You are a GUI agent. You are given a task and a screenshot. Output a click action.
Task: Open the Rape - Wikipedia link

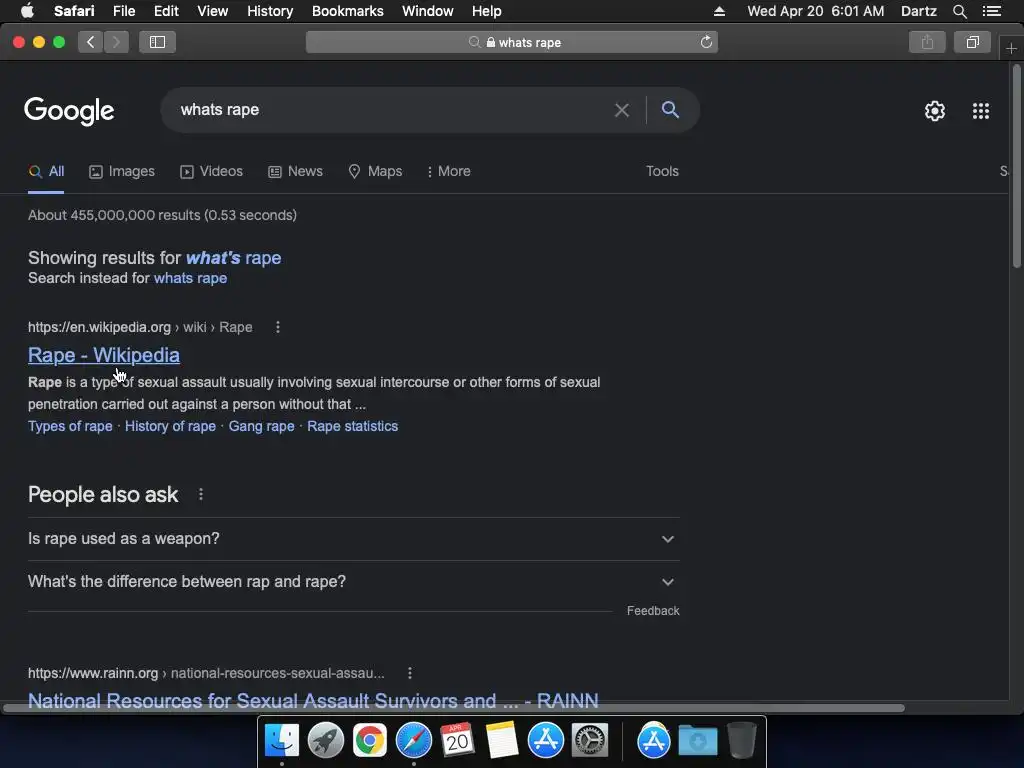104,355
